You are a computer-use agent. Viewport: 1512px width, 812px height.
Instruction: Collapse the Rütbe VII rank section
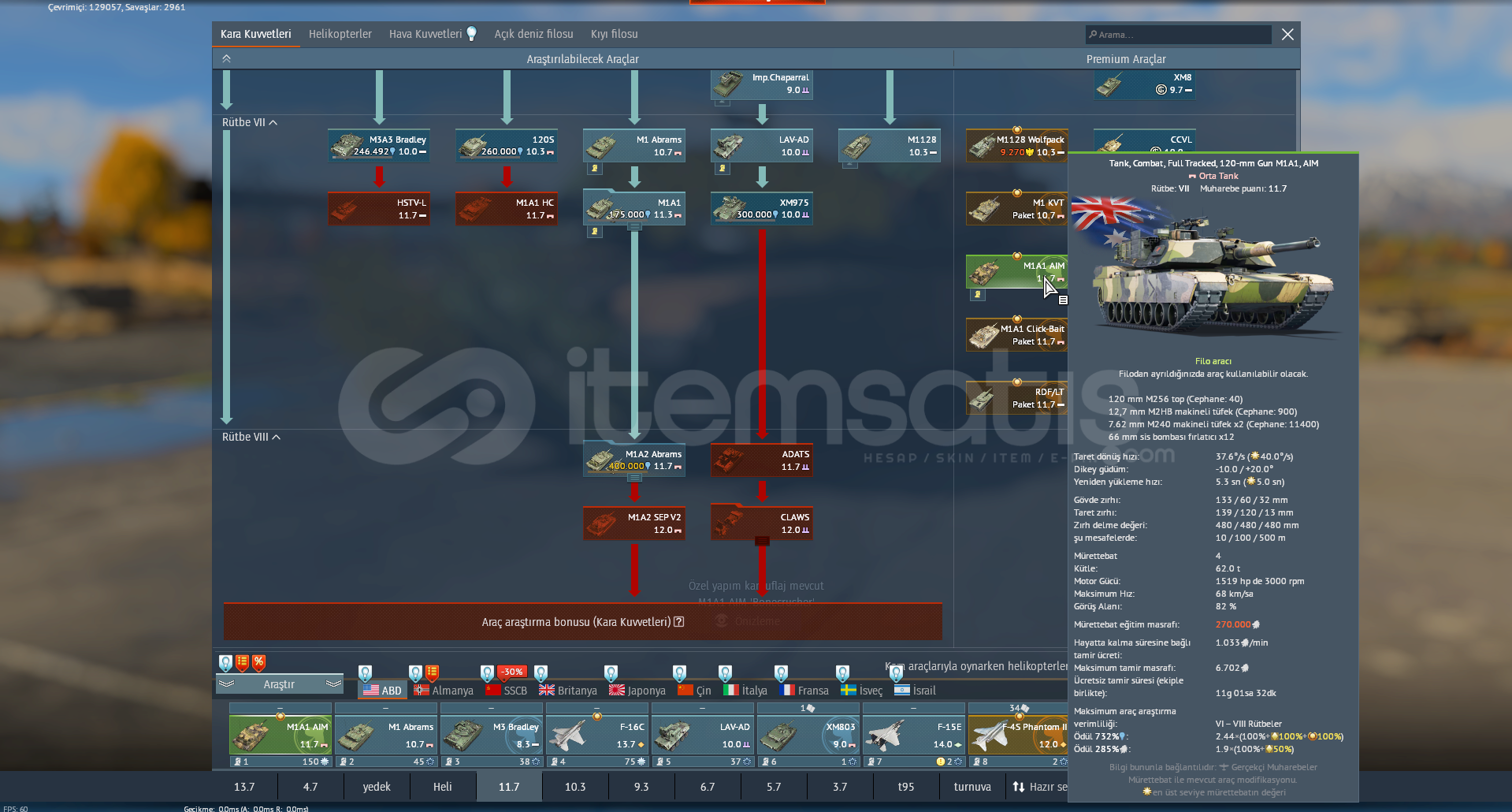tap(273, 122)
